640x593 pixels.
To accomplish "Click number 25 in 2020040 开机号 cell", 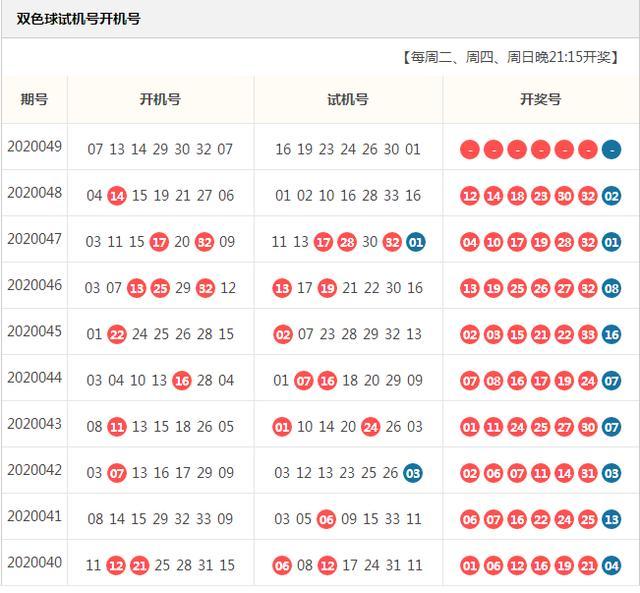I will pos(162,565).
